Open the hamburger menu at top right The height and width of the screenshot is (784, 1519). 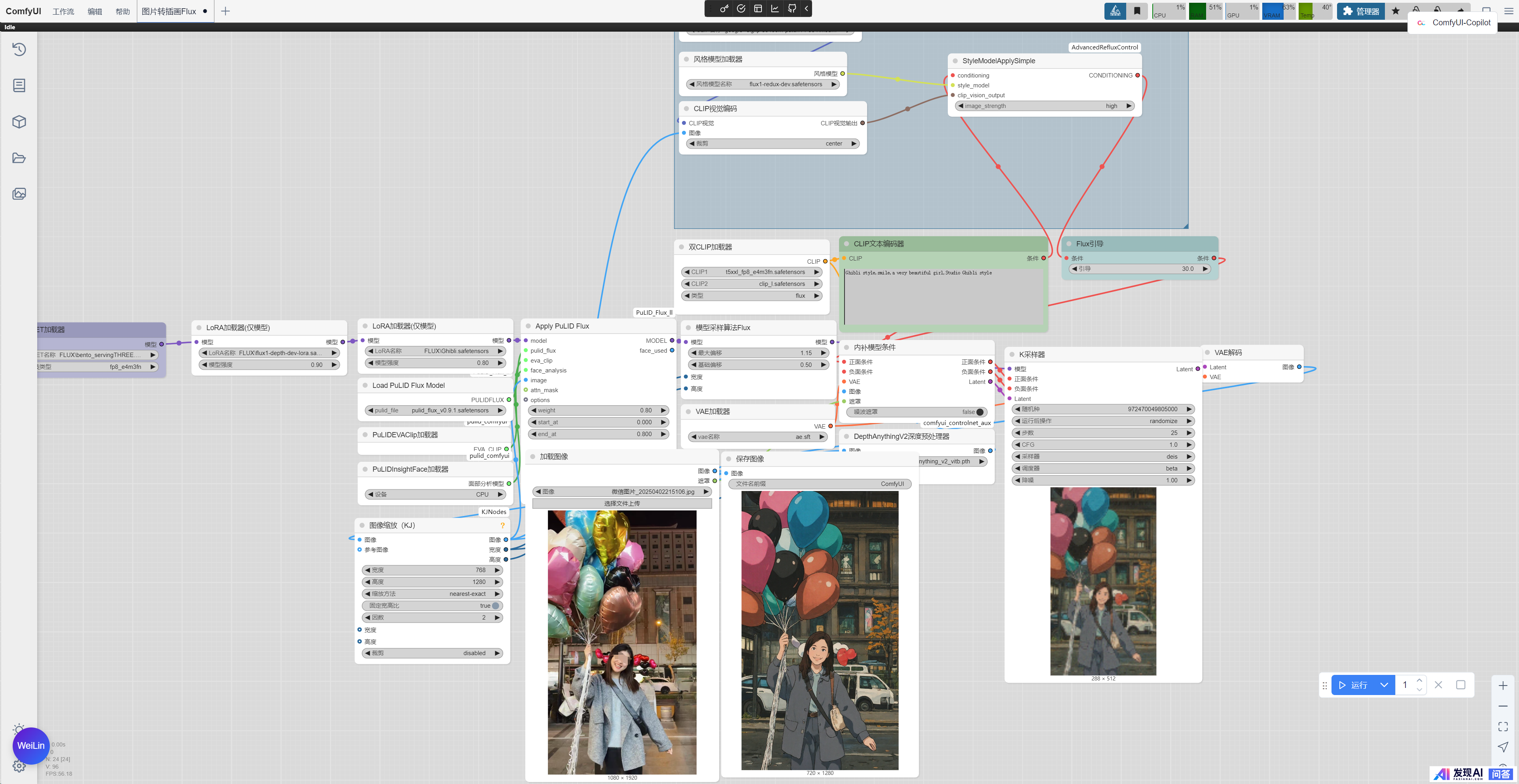click(1508, 11)
